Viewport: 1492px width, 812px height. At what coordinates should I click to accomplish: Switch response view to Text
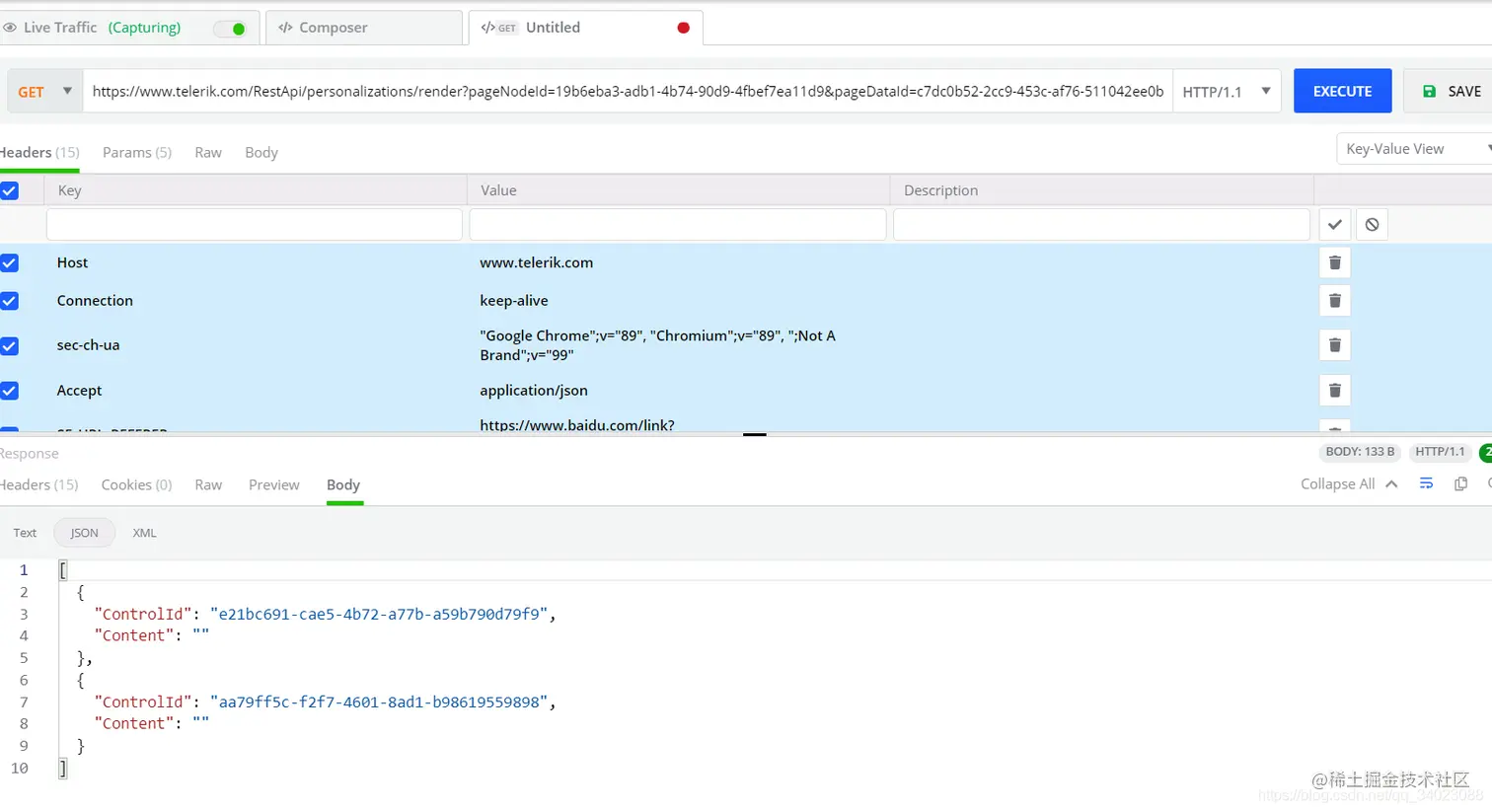(25, 533)
